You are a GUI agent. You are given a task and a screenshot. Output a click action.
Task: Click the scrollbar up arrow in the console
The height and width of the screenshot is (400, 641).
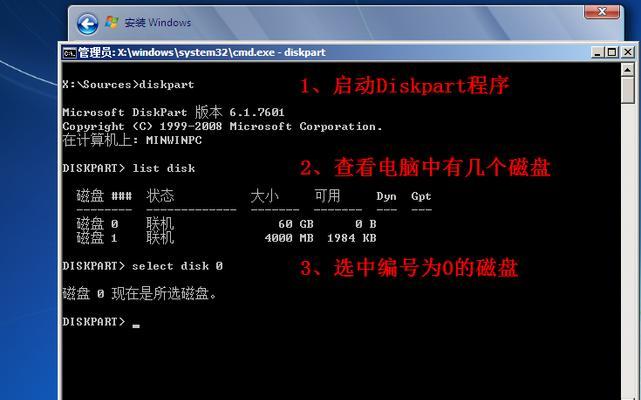coord(628,70)
